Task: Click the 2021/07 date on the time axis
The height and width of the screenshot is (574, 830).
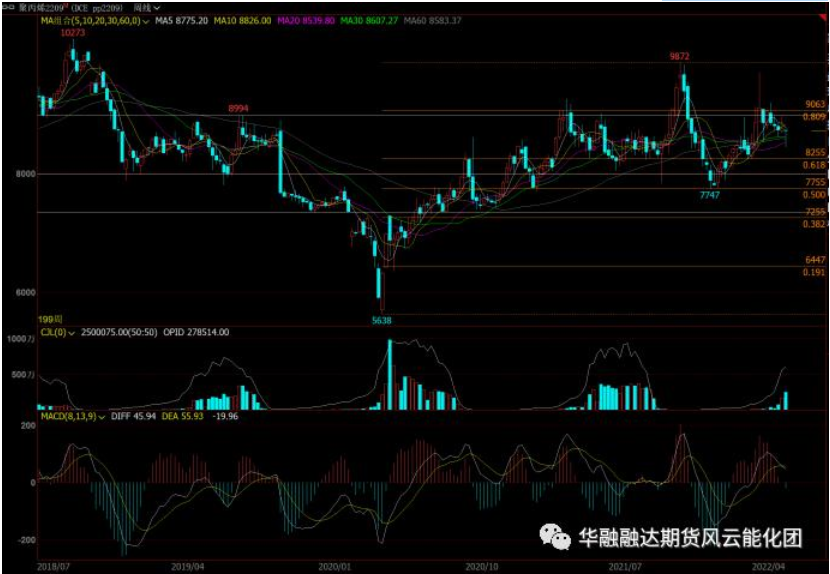Action: 625,567
